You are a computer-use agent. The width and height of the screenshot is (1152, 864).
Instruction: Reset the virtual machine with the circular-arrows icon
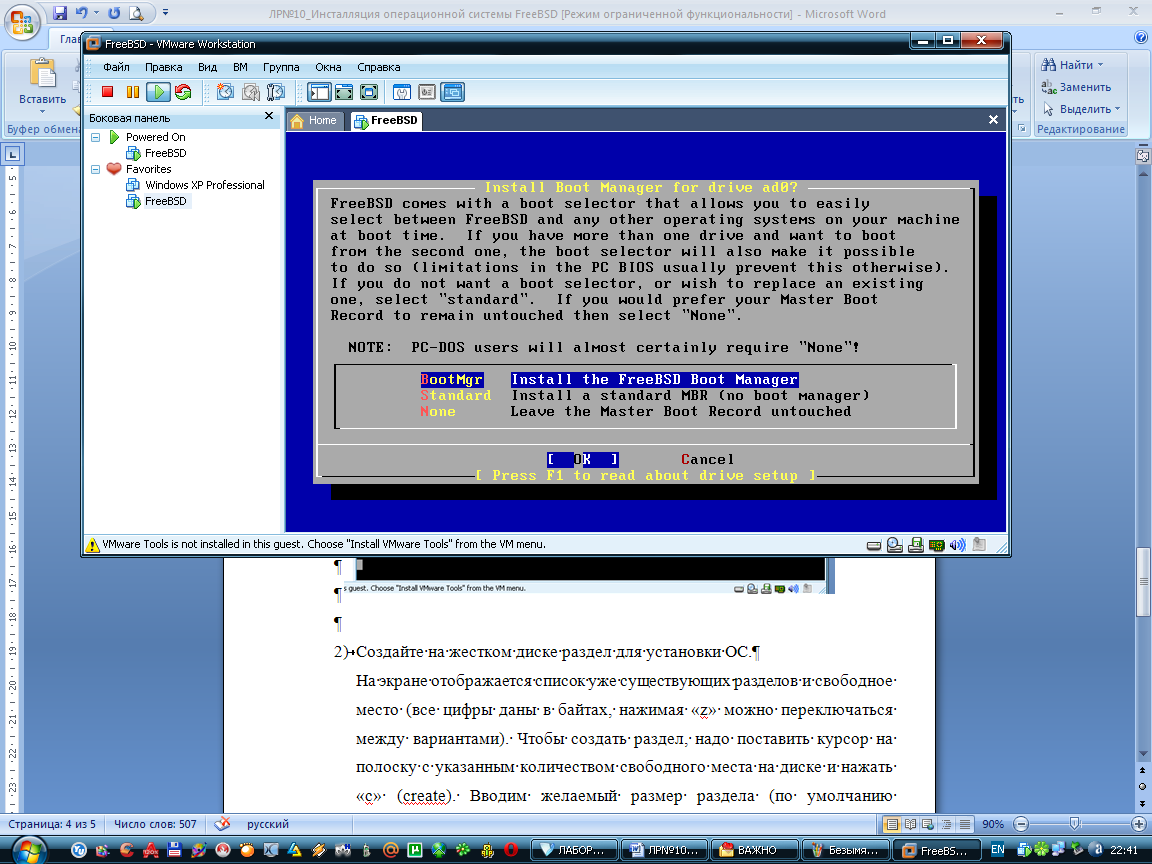click(183, 92)
